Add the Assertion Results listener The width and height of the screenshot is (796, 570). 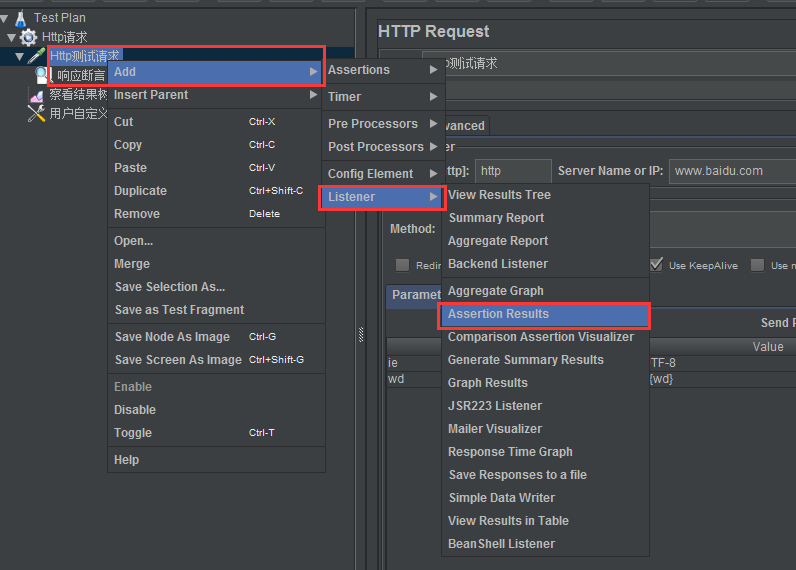click(545, 314)
